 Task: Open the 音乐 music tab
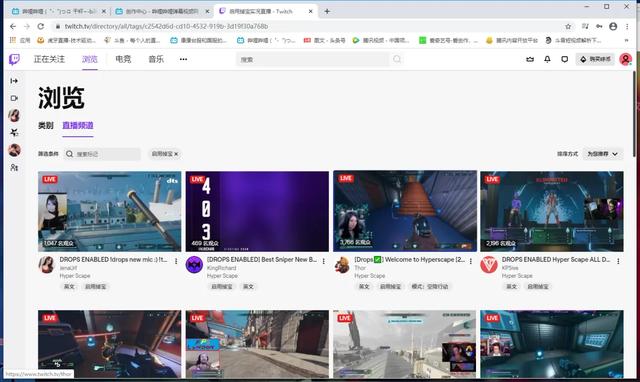point(156,60)
